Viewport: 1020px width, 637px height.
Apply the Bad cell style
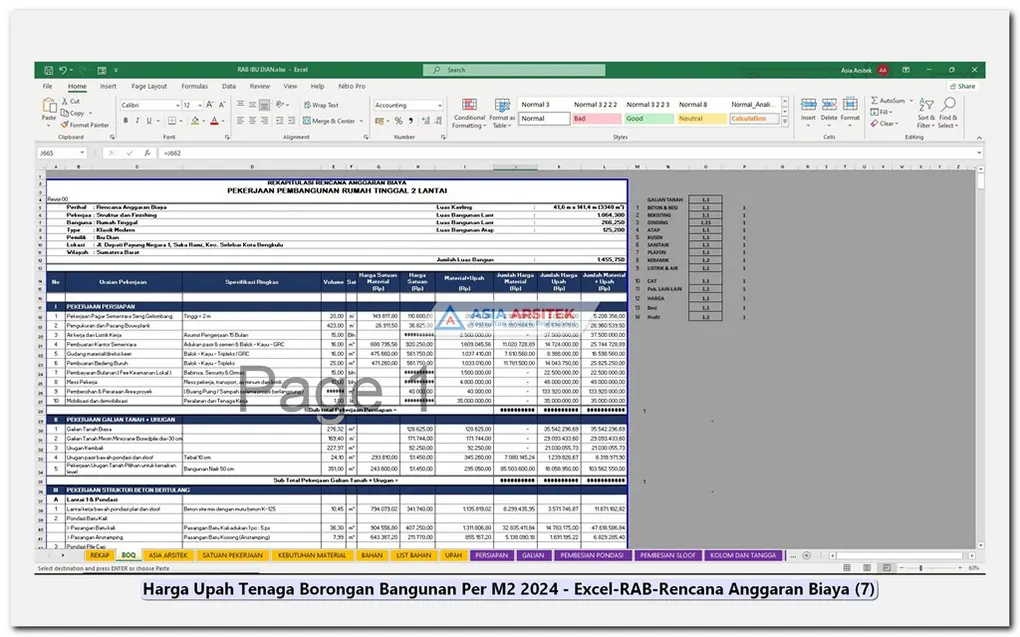[x=597, y=119]
